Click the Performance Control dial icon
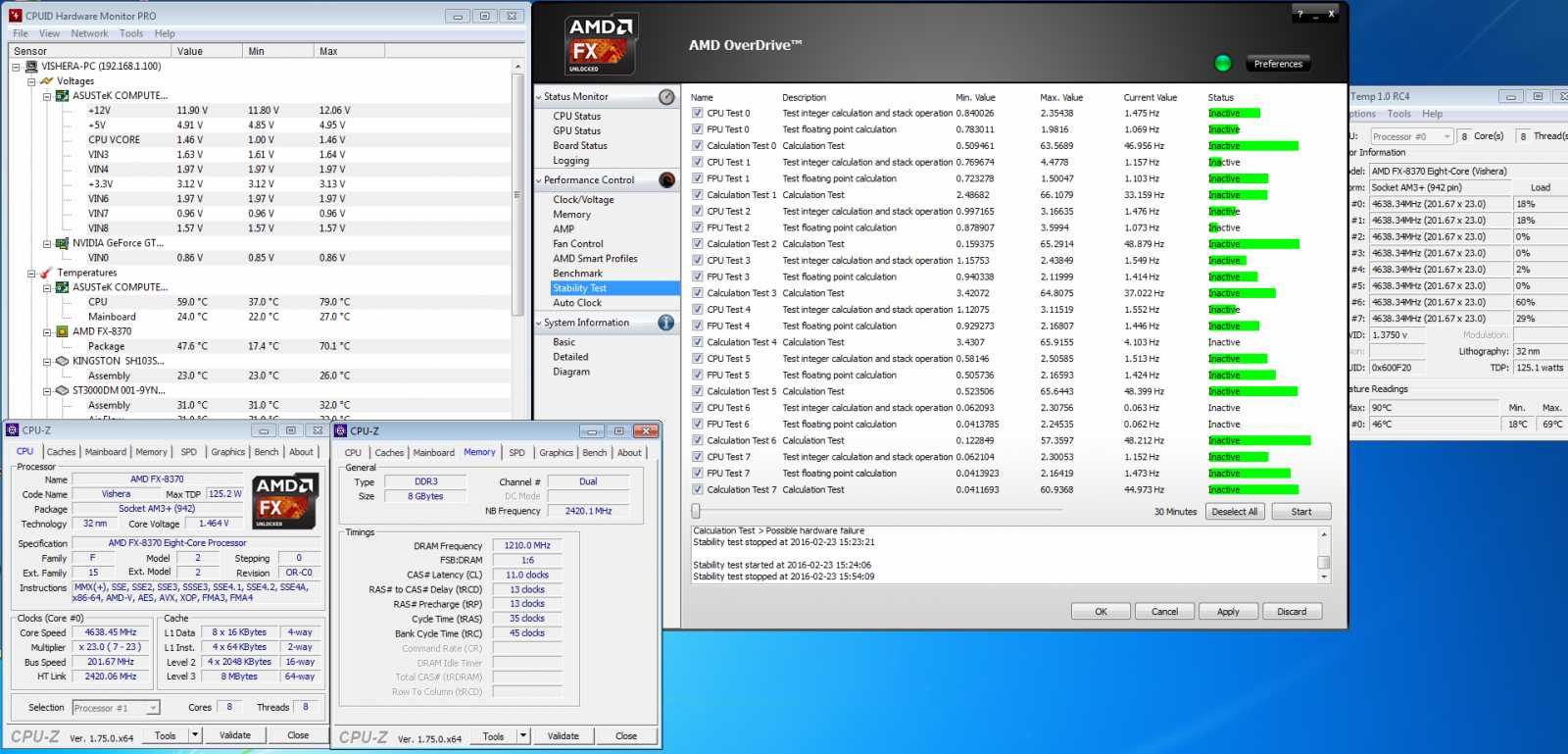This screenshot has height=754, width=1568. [666, 180]
